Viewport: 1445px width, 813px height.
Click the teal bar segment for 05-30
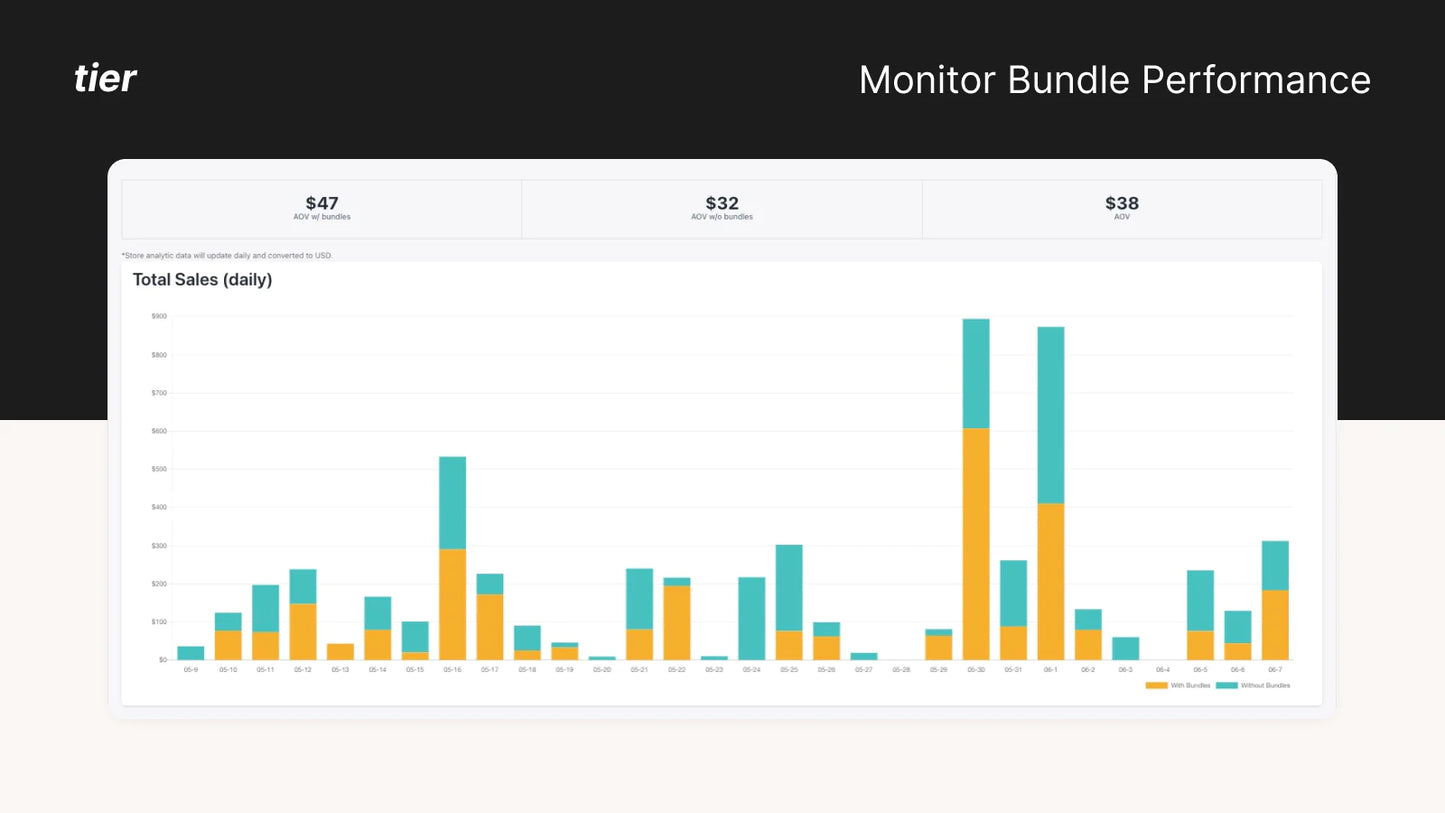(976, 373)
